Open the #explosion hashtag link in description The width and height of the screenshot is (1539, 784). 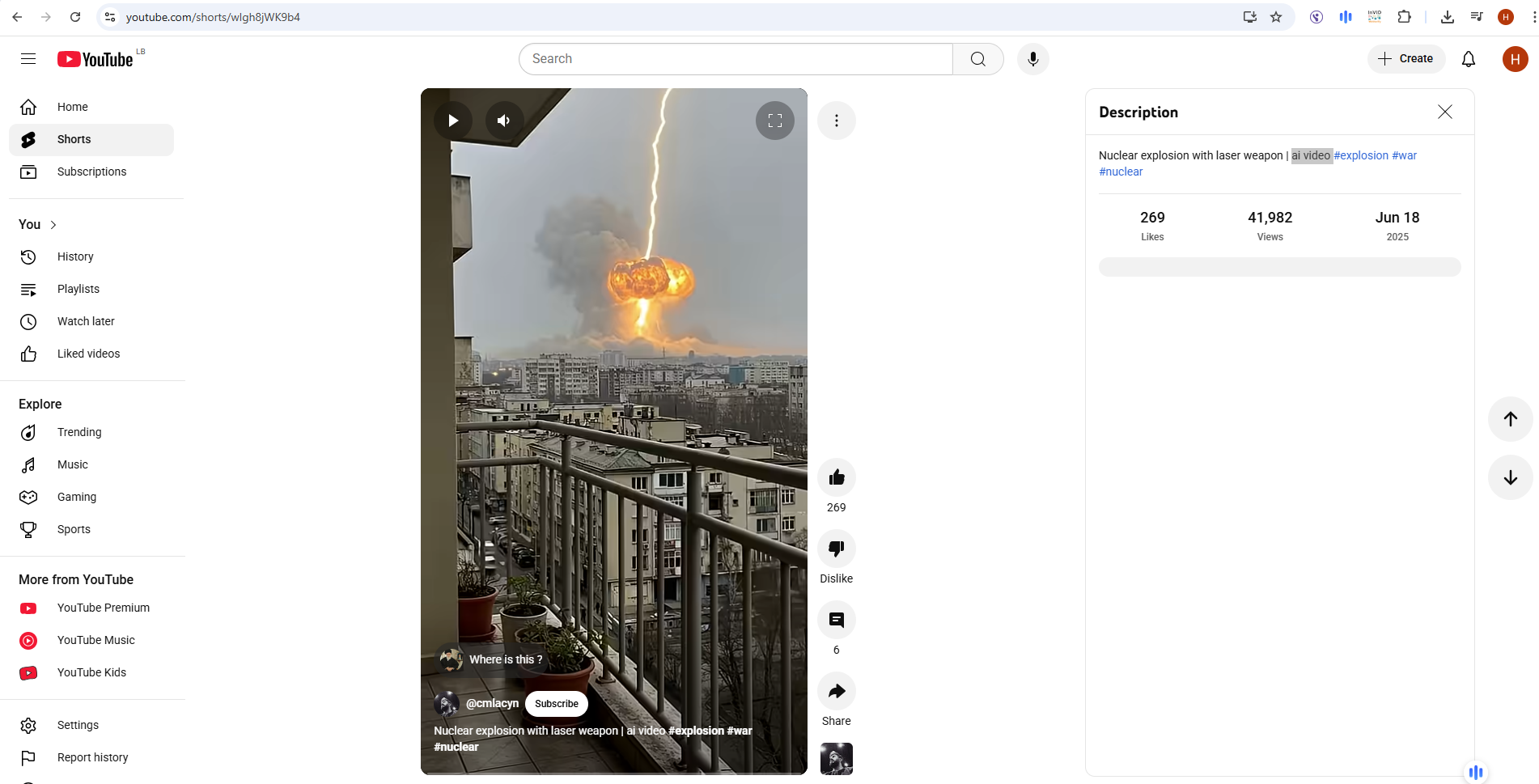1361,155
